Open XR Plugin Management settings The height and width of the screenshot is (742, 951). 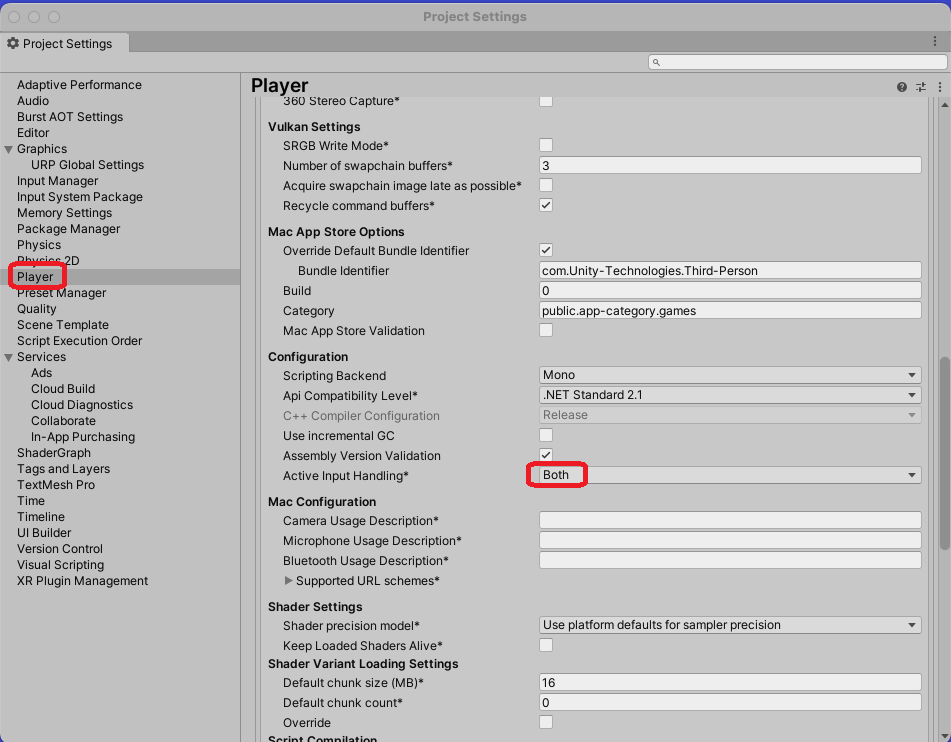click(x=82, y=581)
